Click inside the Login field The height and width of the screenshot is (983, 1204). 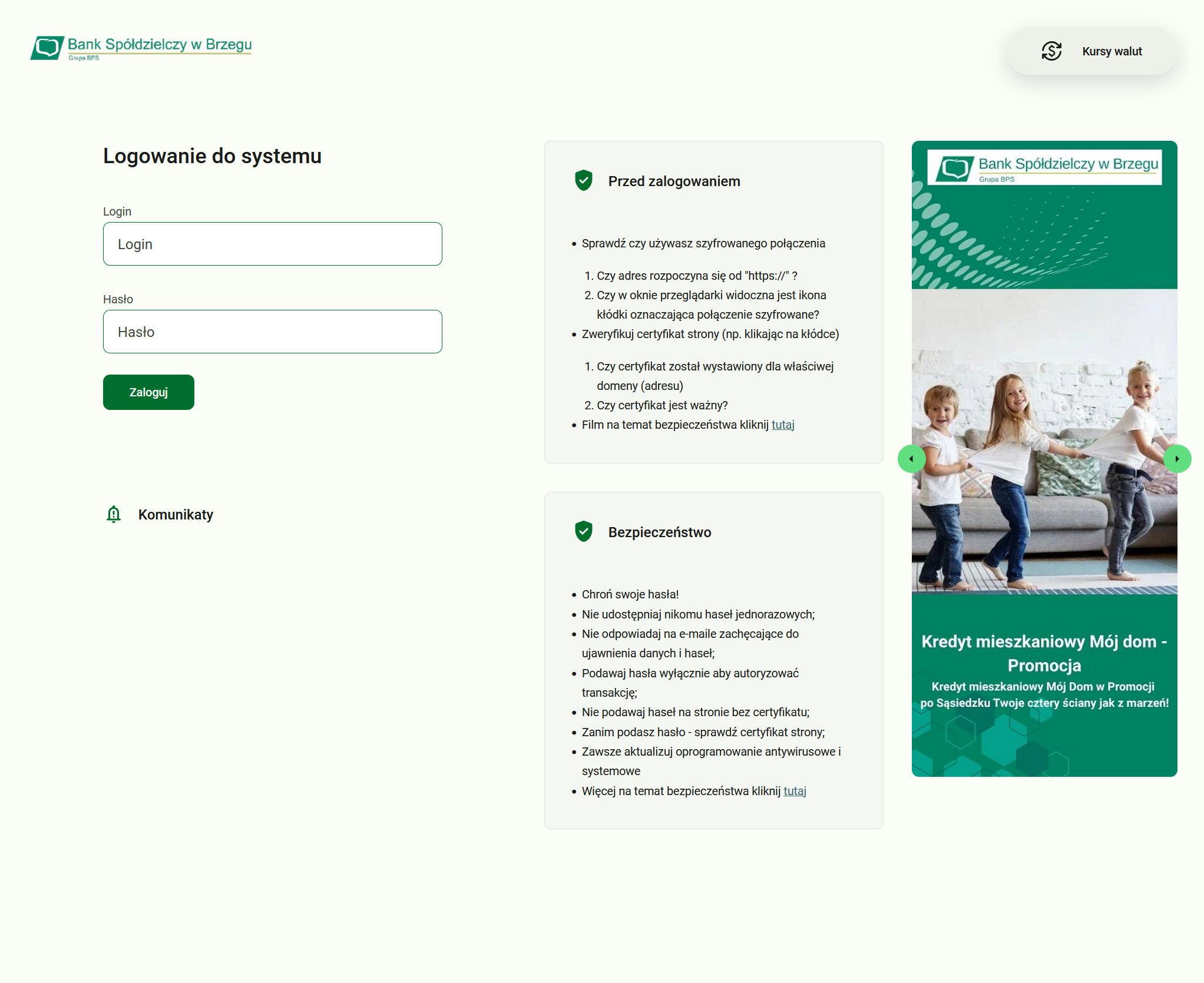pos(272,244)
